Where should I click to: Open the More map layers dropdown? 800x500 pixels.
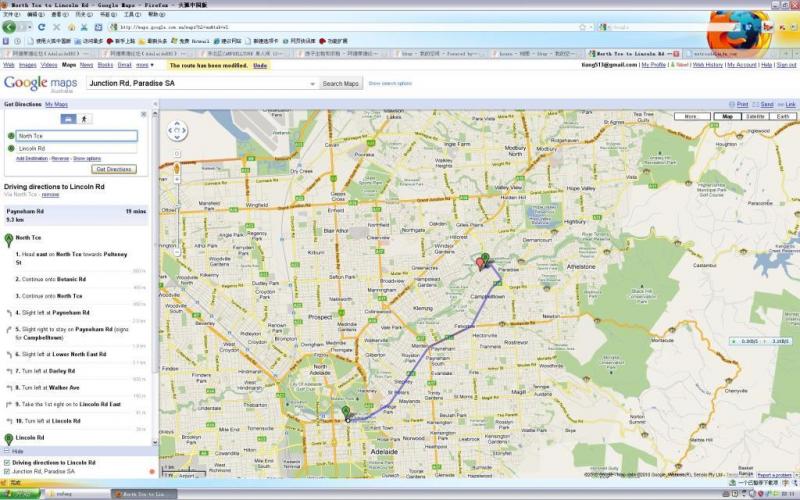[x=691, y=117]
